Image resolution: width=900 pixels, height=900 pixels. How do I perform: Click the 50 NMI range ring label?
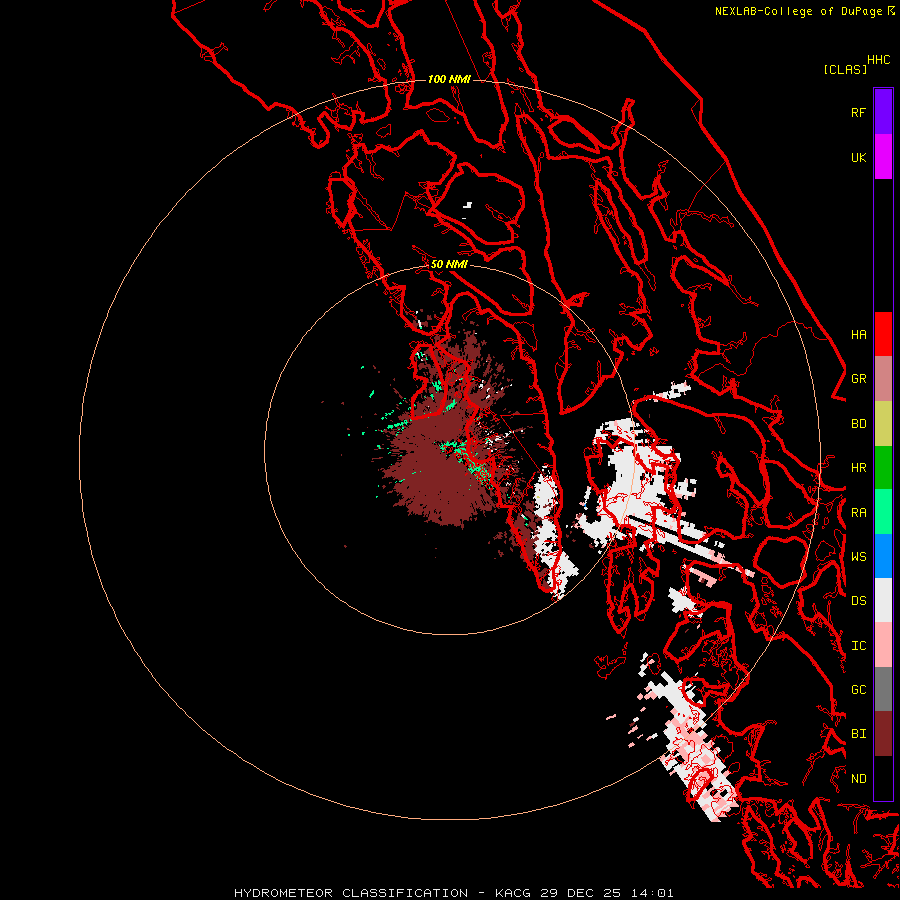click(x=449, y=264)
